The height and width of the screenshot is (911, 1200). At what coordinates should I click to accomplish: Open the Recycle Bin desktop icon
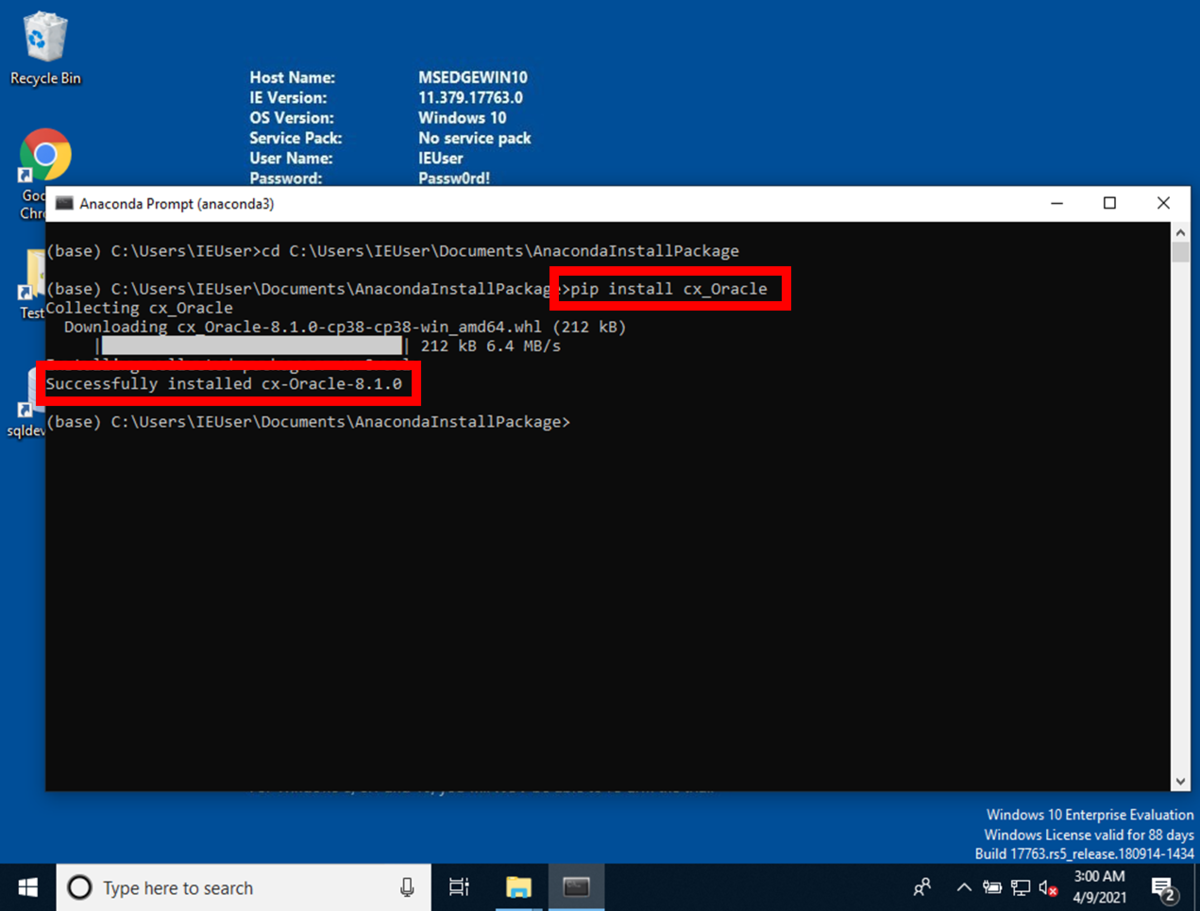click(45, 48)
